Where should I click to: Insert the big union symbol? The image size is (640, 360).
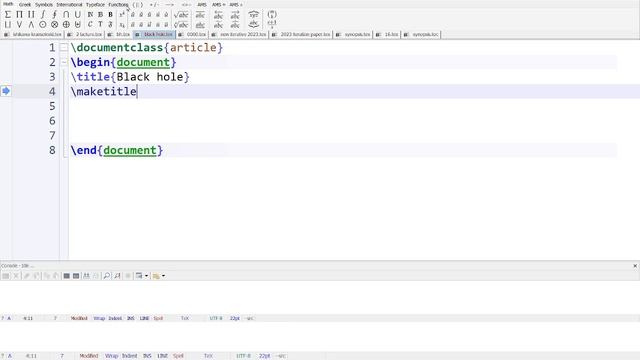point(78,15)
